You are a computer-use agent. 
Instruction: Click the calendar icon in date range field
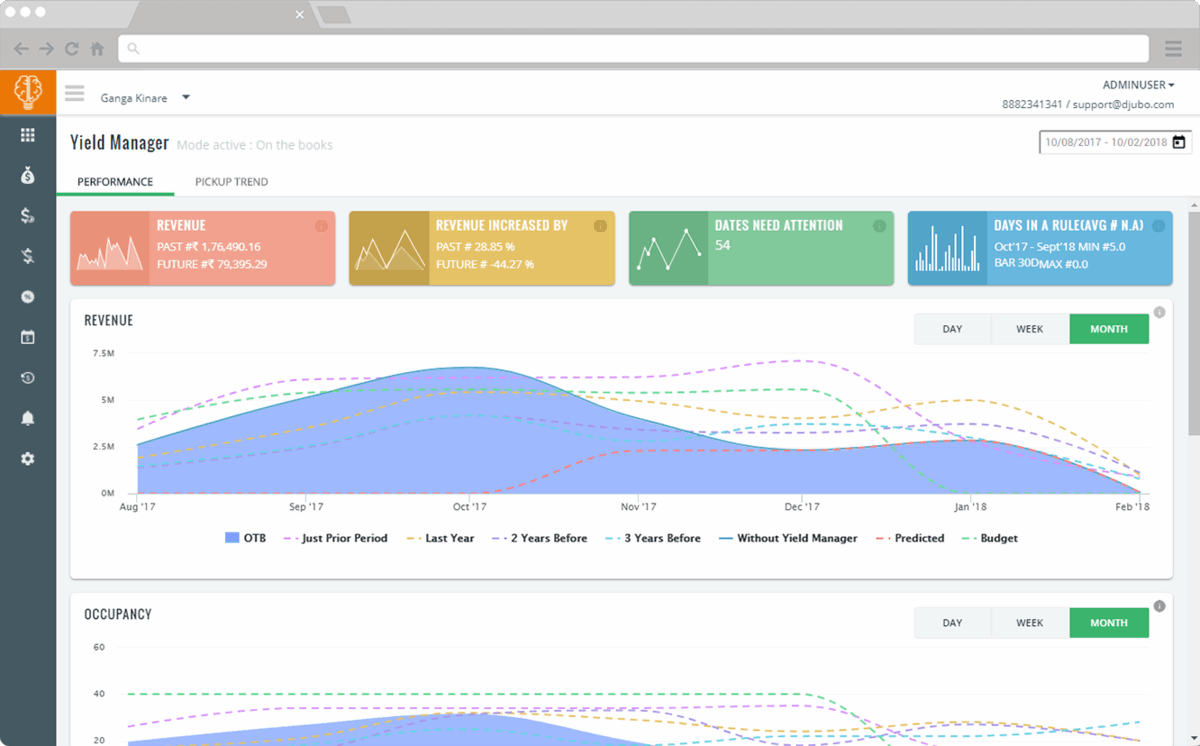click(x=1179, y=142)
